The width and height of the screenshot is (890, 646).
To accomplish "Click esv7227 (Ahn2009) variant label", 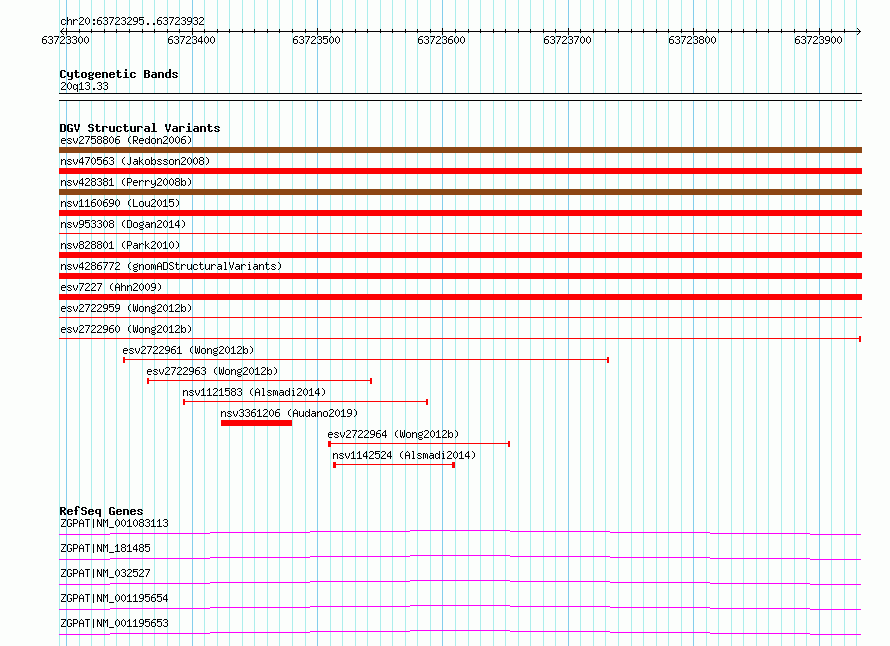I will pyautogui.click(x=111, y=287).
